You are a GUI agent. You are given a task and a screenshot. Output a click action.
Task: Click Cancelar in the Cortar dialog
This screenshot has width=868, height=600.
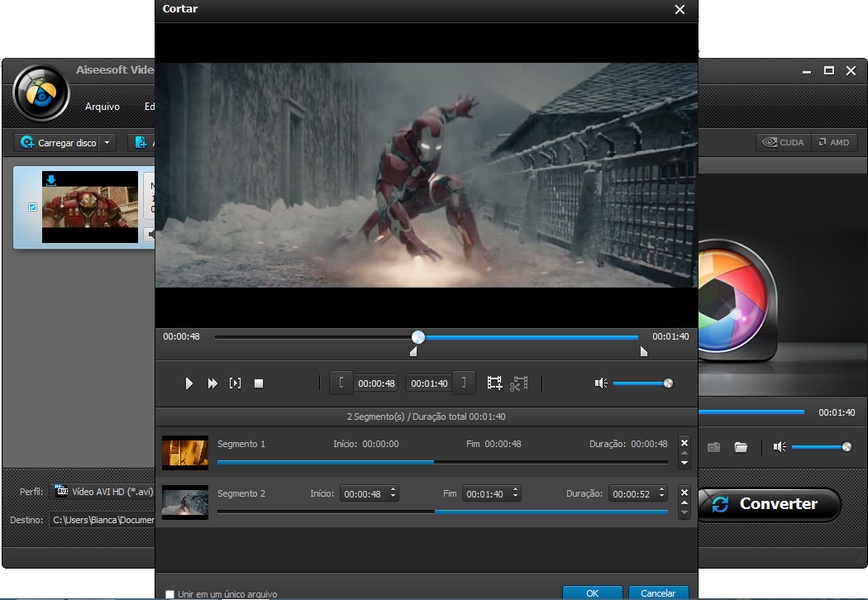[658, 593]
